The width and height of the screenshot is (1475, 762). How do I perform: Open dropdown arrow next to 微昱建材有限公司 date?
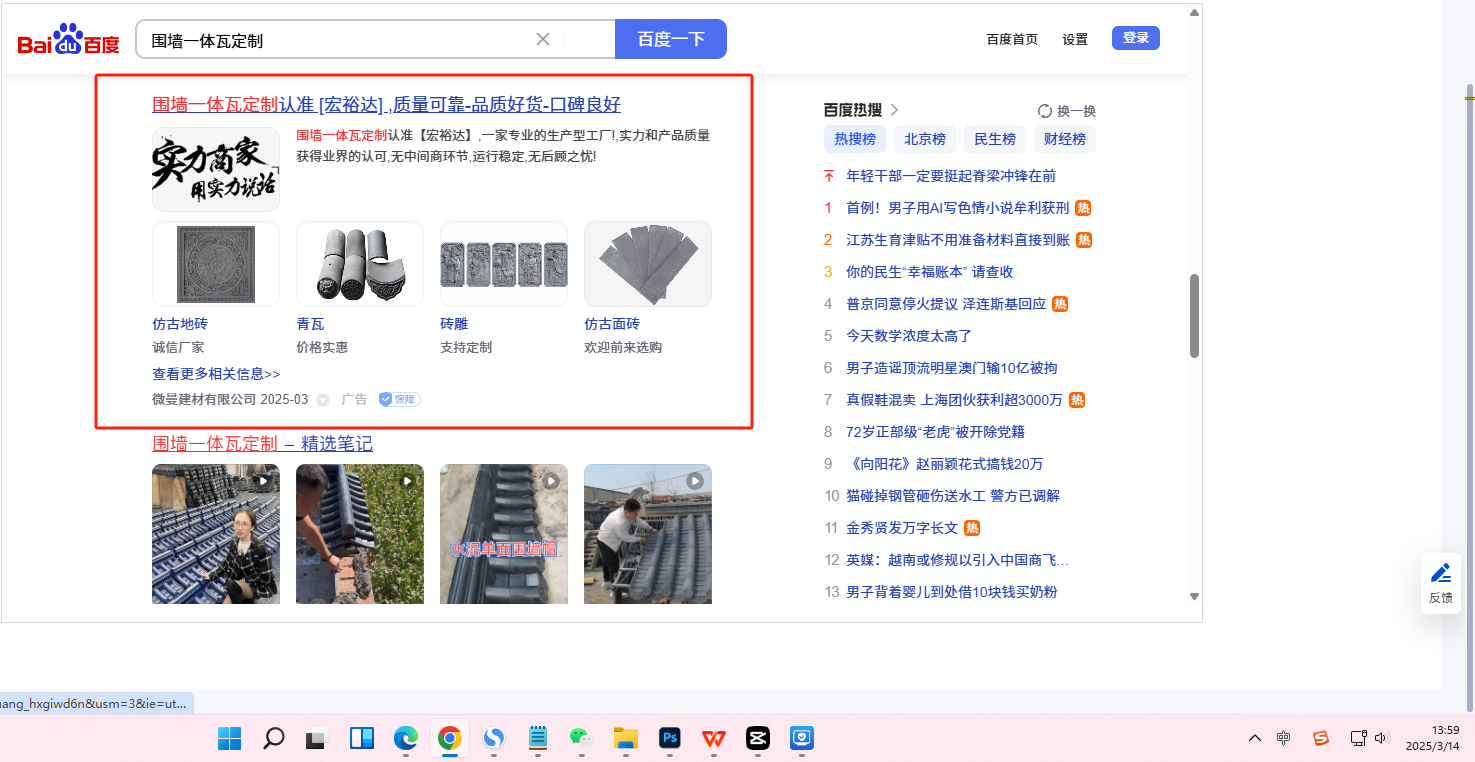pos(323,400)
